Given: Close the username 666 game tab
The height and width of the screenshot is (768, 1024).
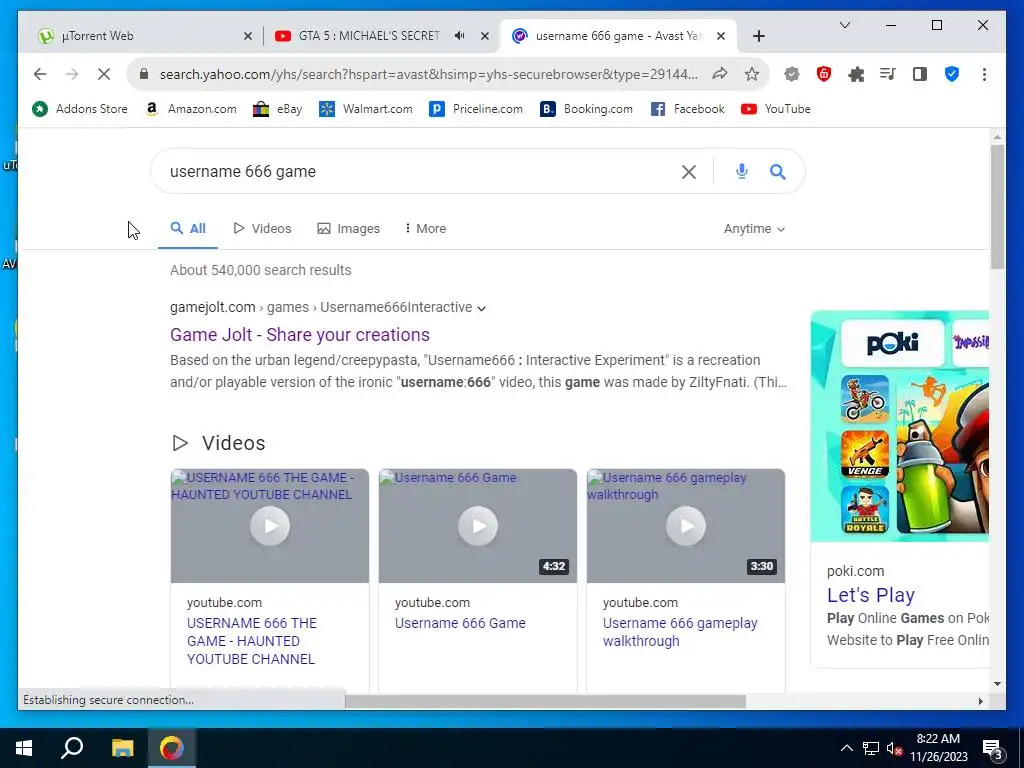Looking at the screenshot, I should tap(720, 37).
